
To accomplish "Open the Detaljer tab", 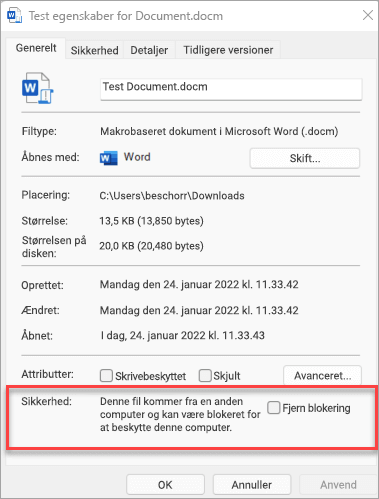I will point(149,50).
